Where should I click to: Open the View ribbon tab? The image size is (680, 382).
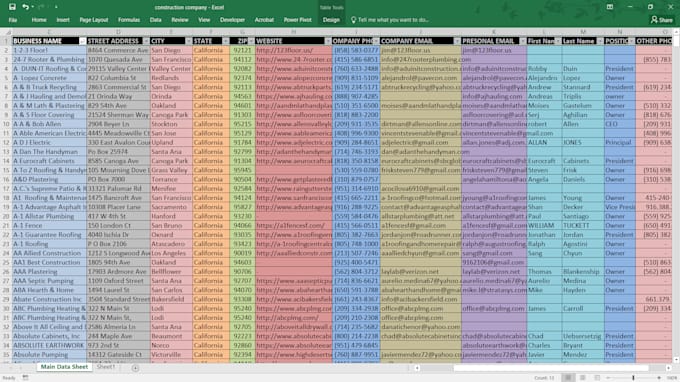(x=204, y=20)
